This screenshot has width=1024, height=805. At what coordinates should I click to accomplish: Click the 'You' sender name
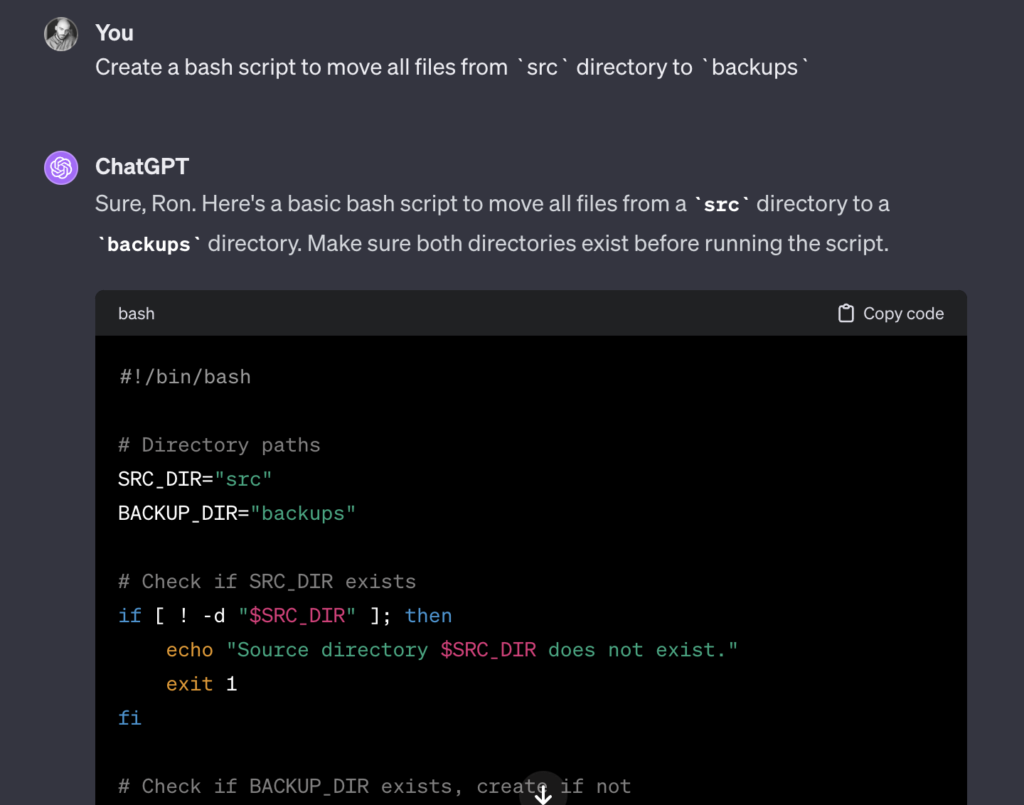(x=114, y=33)
